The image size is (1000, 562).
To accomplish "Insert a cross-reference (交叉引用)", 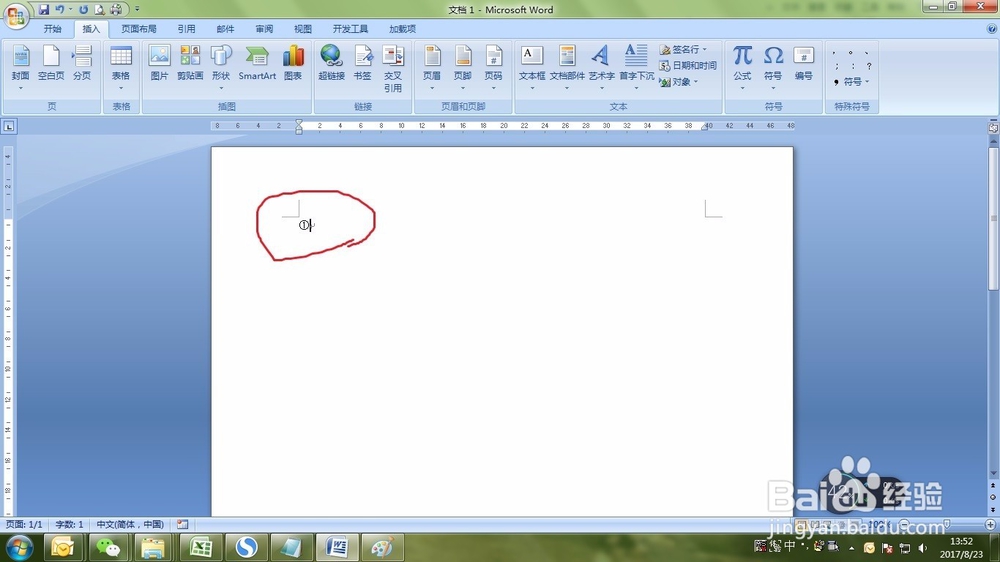I will pos(393,69).
